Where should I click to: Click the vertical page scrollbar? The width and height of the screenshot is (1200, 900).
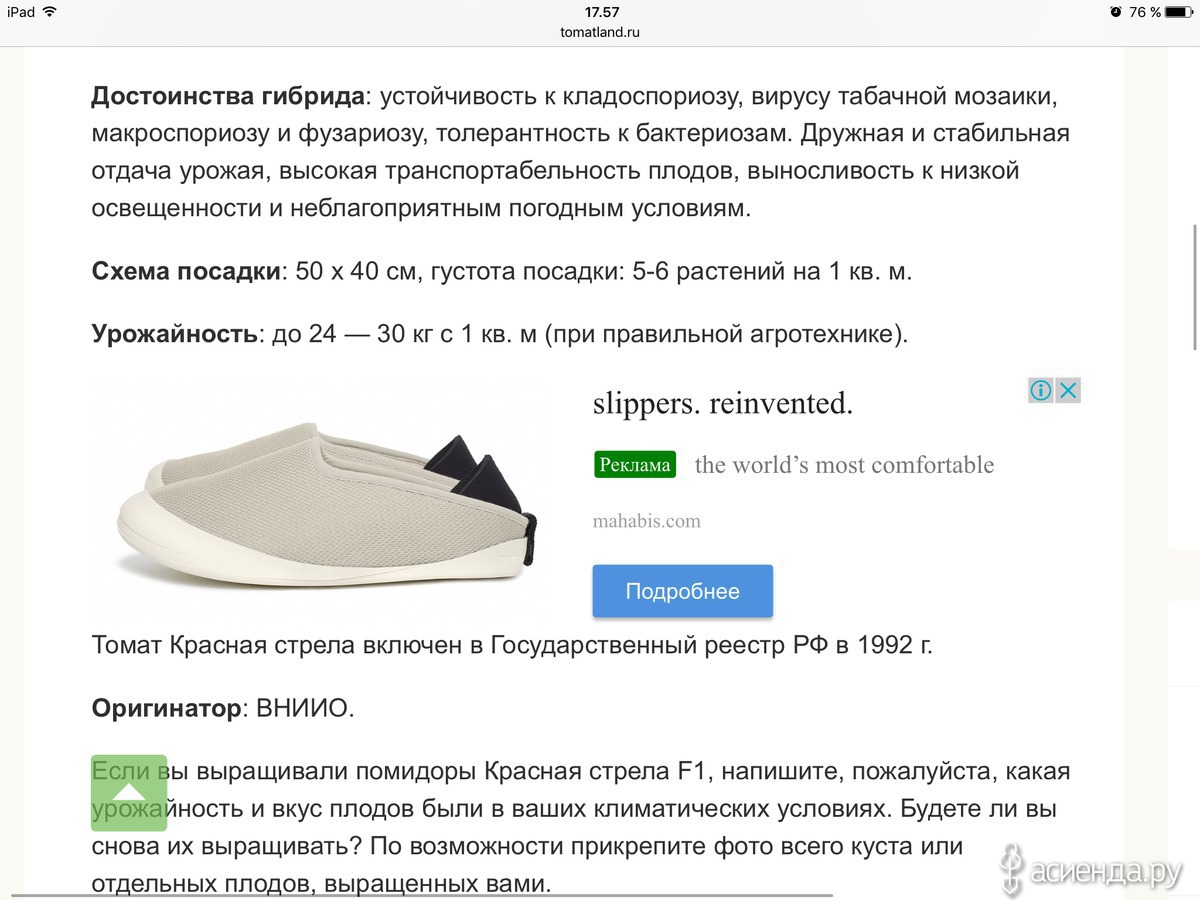click(1194, 288)
